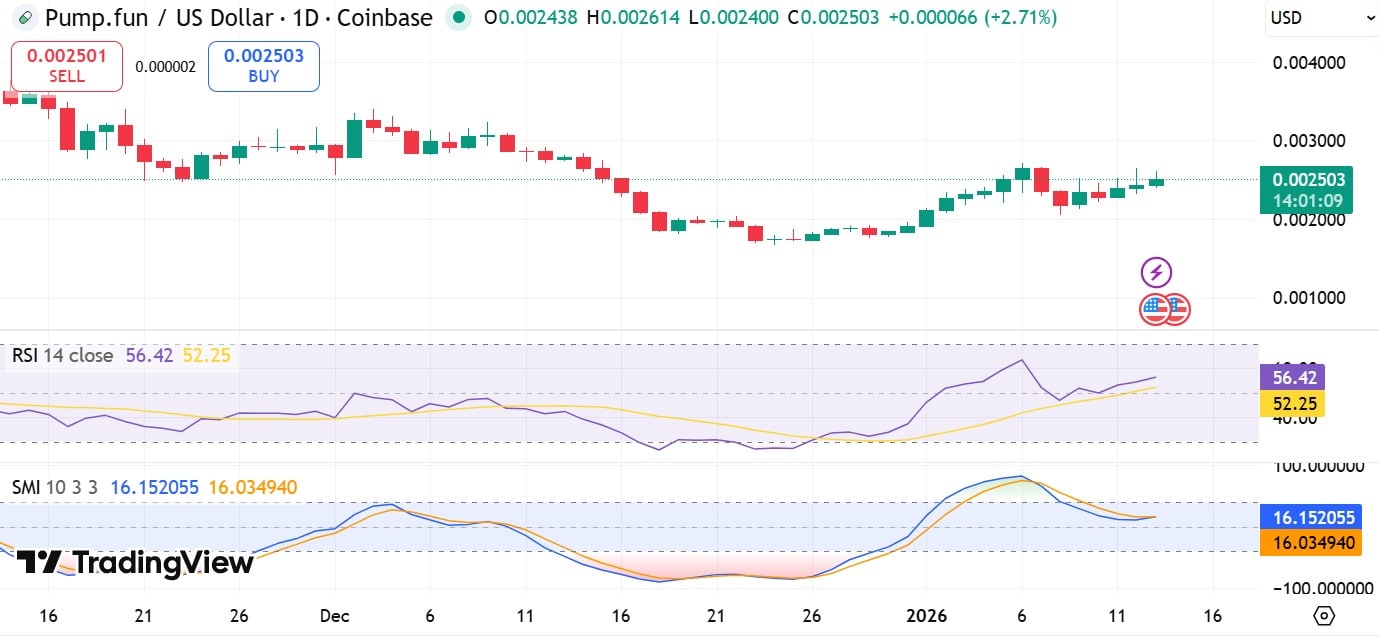Click the overlapping US flag currency pair icon
This screenshot has height=640, width=1379.
click(x=1163, y=310)
